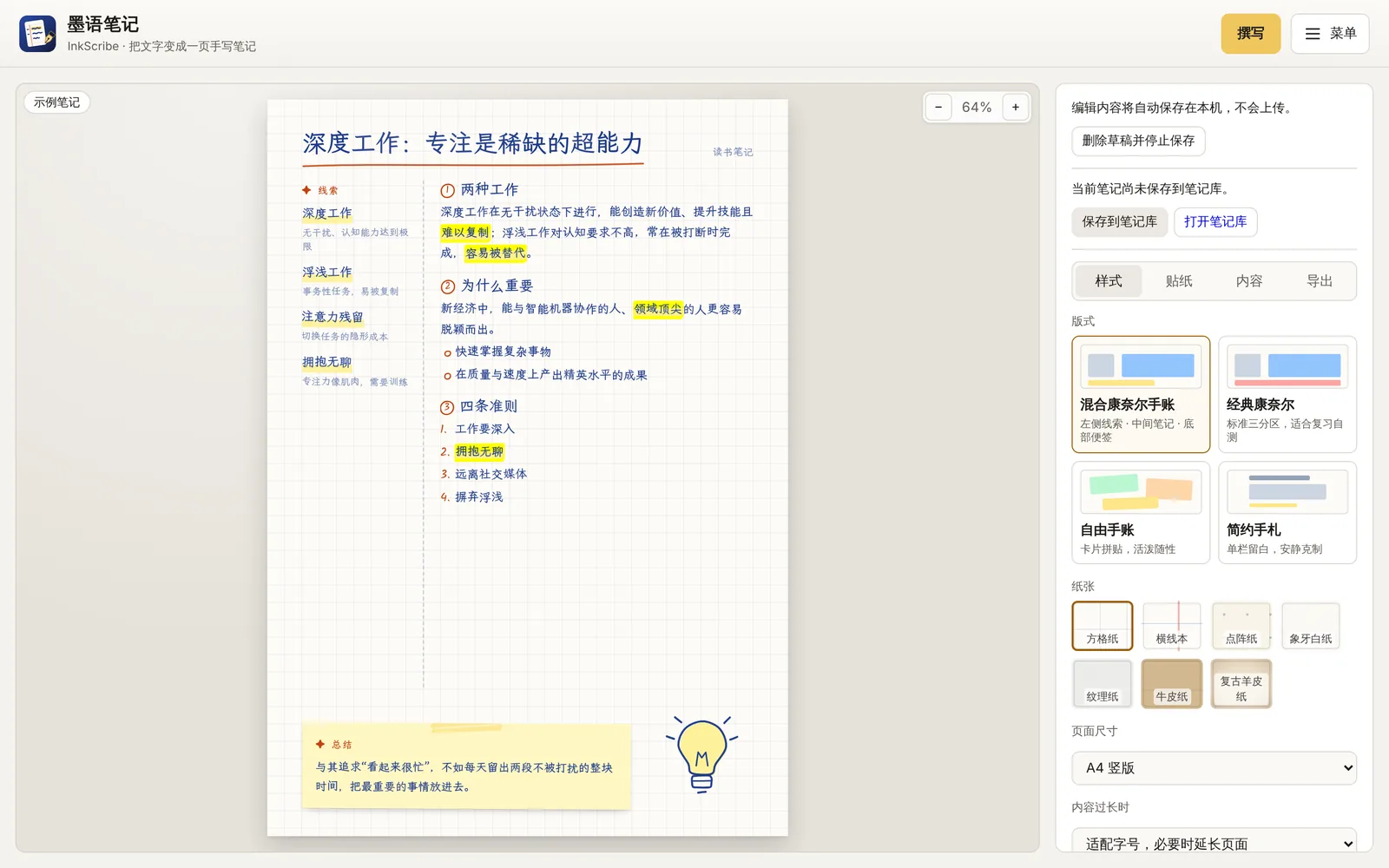Select the 自由手账 layout card
The width and height of the screenshot is (1389, 868).
[1141, 513]
